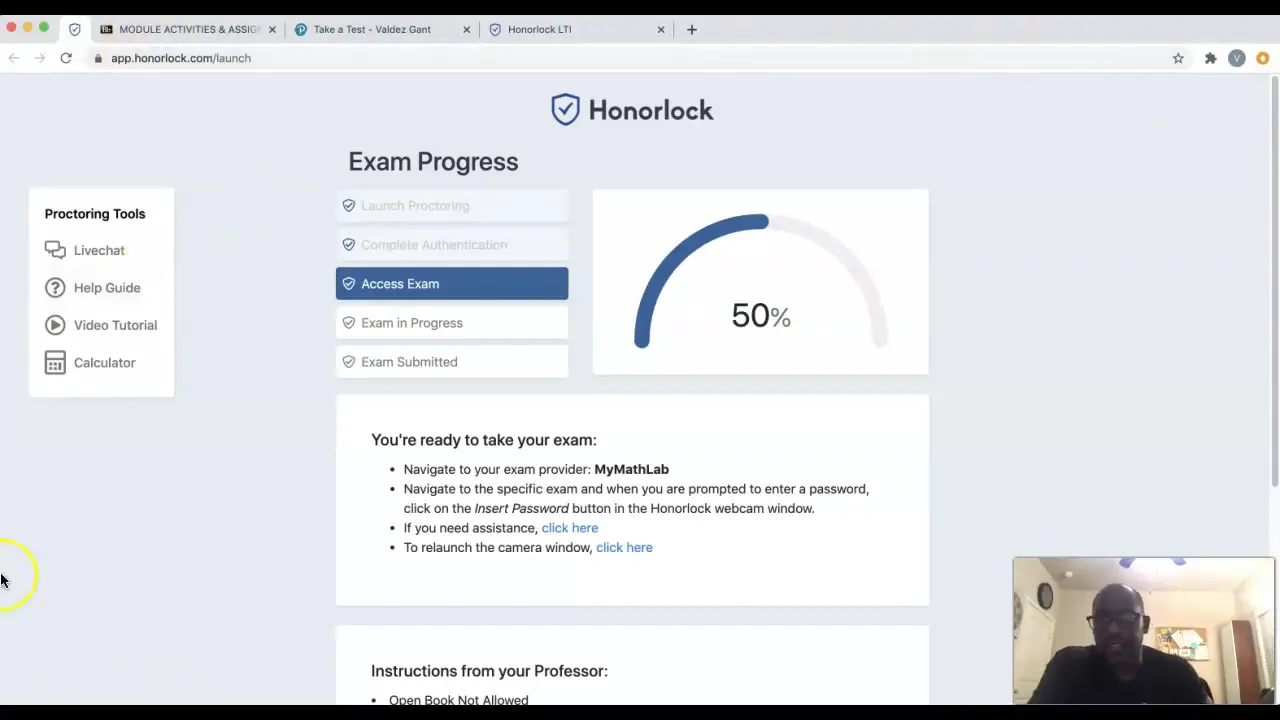Open the Livechat link

coord(99,250)
